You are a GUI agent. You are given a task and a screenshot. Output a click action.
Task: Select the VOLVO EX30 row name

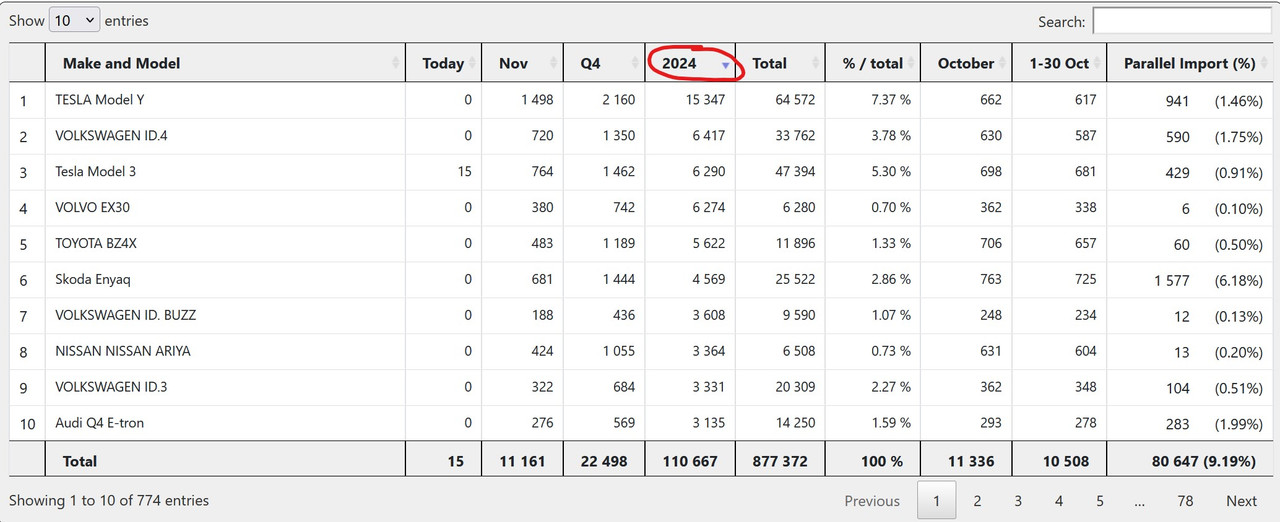(93, 208)
